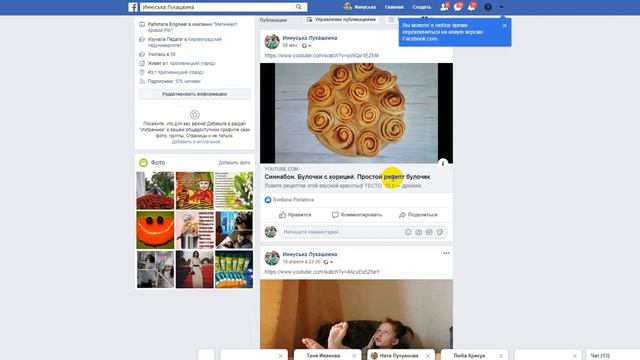
Task: Open the woman in white dress photo thumbnail
Action: point(195,269)
